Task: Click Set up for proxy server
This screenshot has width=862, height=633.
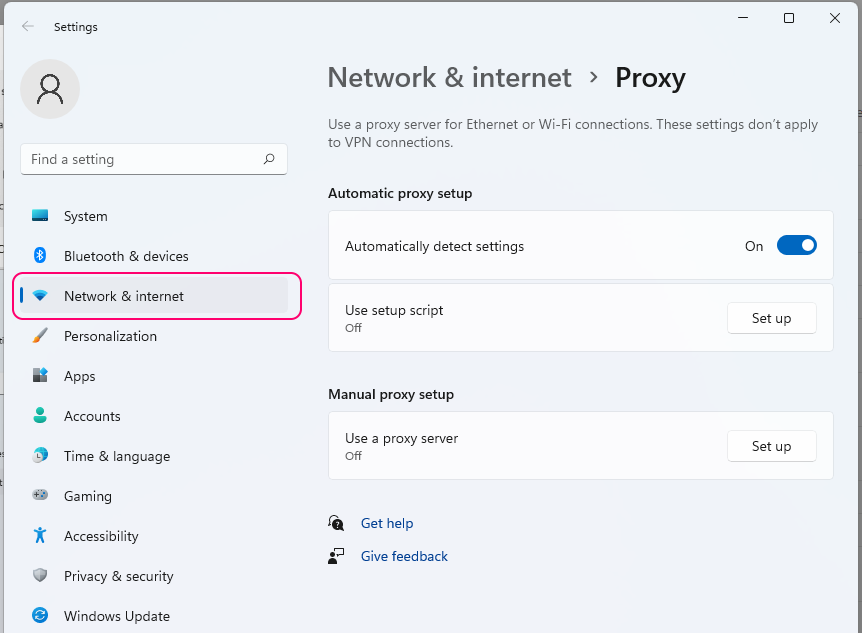Action: [x=771, y=446]
